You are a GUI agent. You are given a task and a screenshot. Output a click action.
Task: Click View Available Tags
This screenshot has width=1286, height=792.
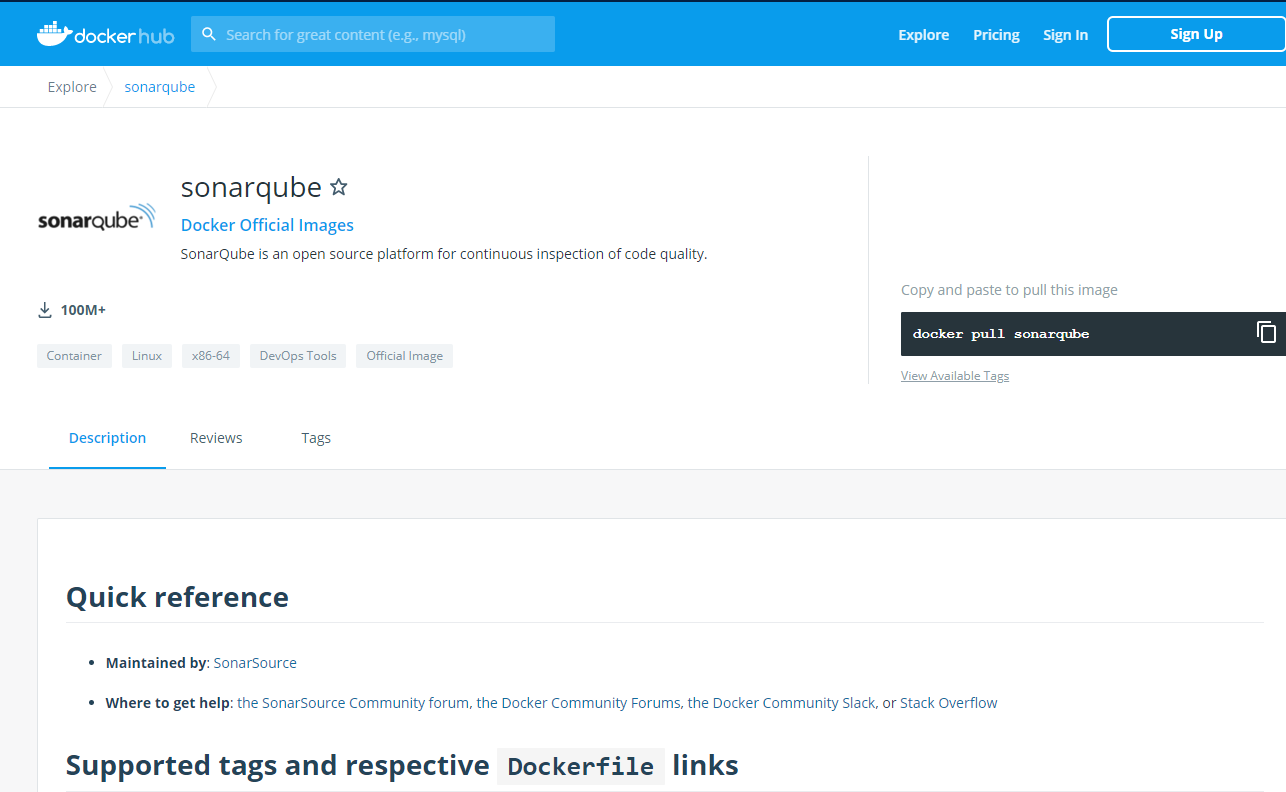(954, 375)
